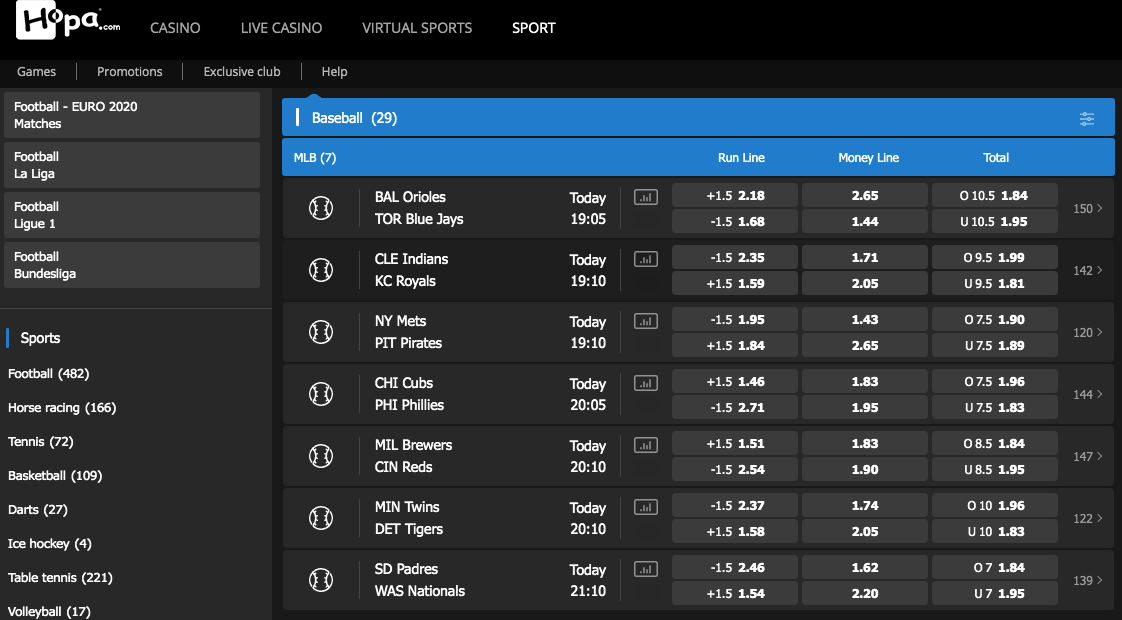Expand 122 more markets for Twins game
The image size is (1122, 620).
pyautogui.click(x=1088, y=518)
